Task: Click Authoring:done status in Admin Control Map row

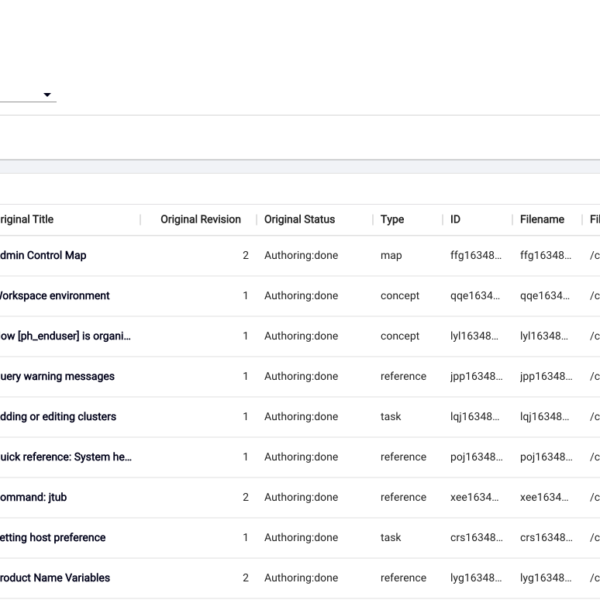Action: coord(301,255)
